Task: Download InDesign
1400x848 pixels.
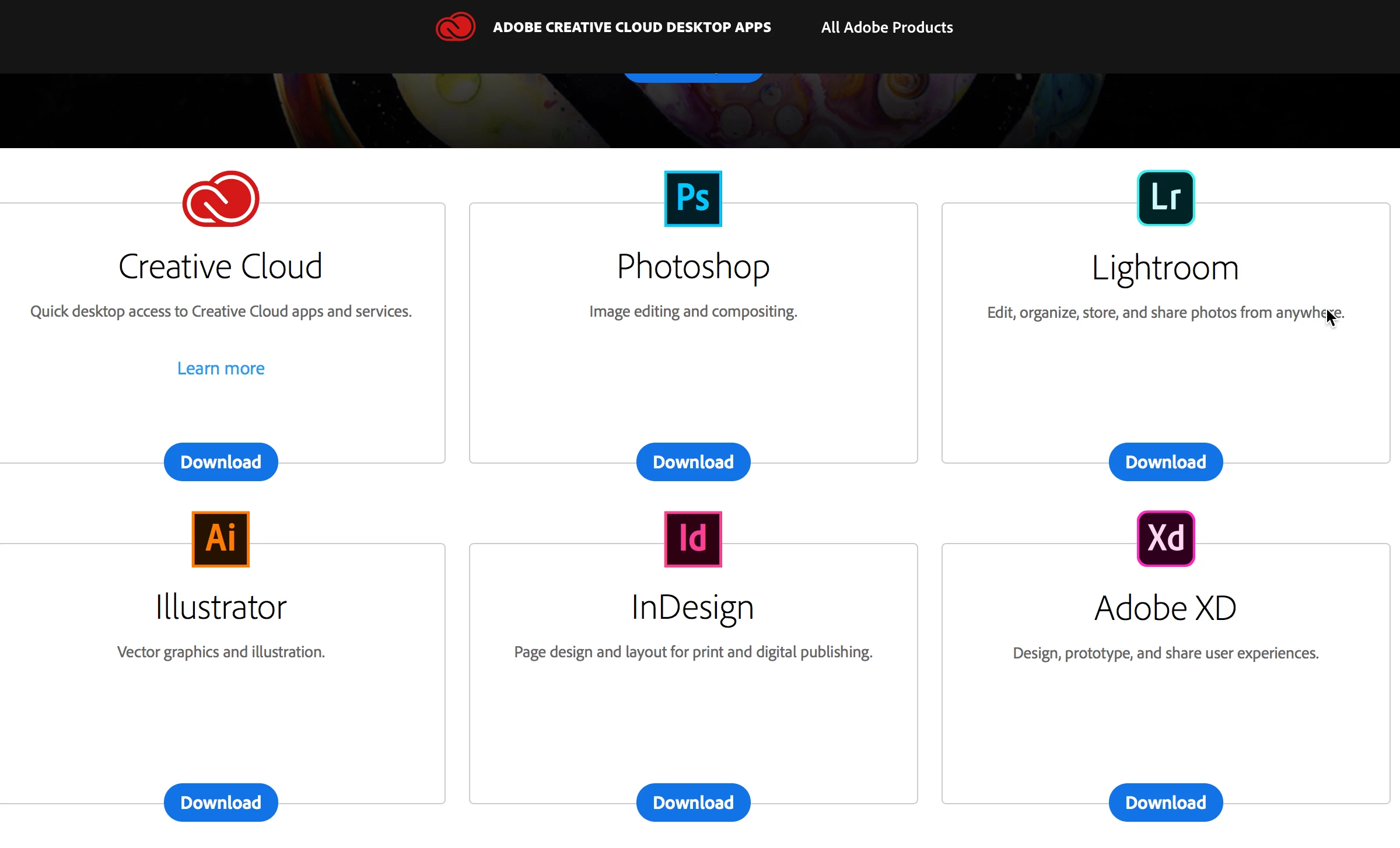Action: coord(693,803)
